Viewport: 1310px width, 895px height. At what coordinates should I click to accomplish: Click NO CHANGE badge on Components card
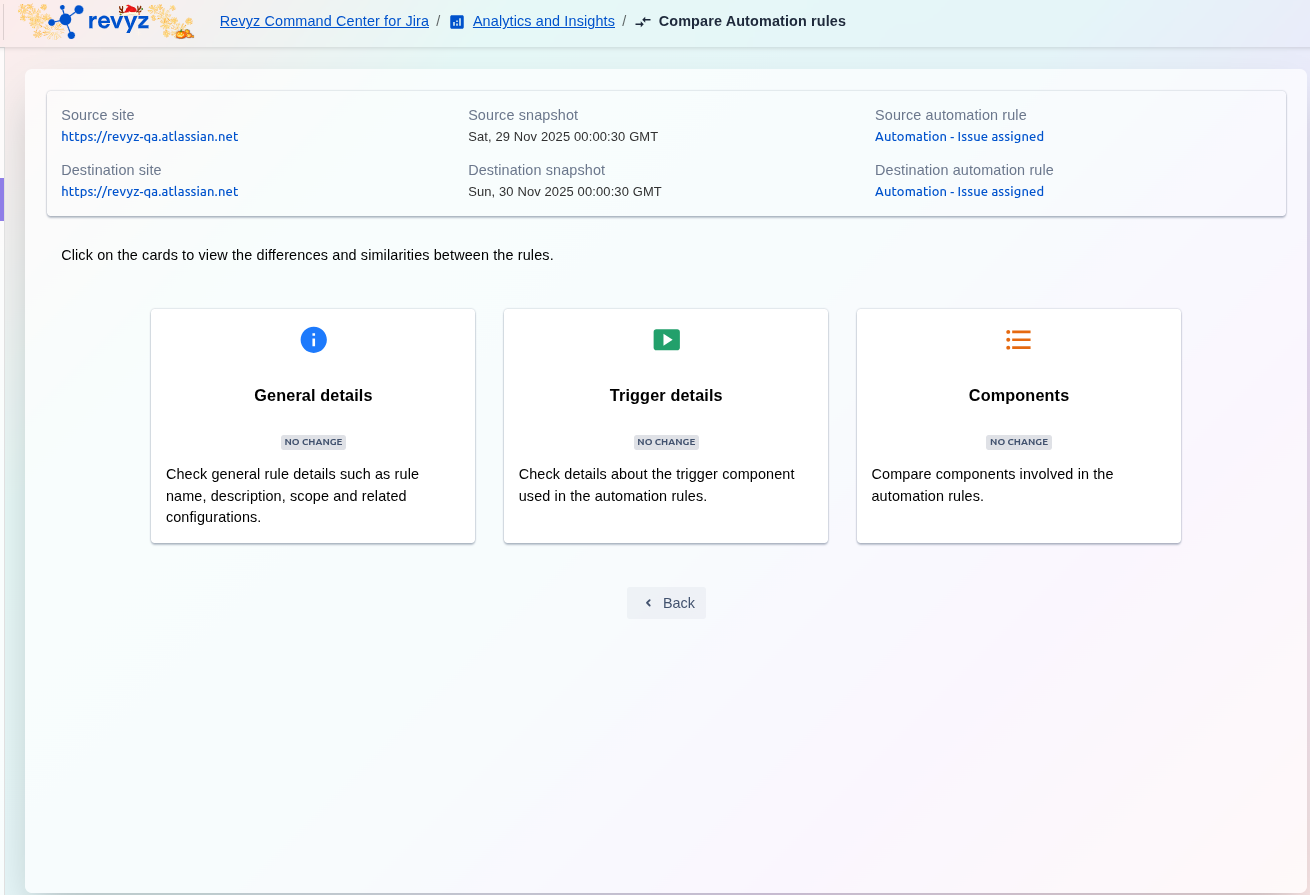click(1018, 442)
